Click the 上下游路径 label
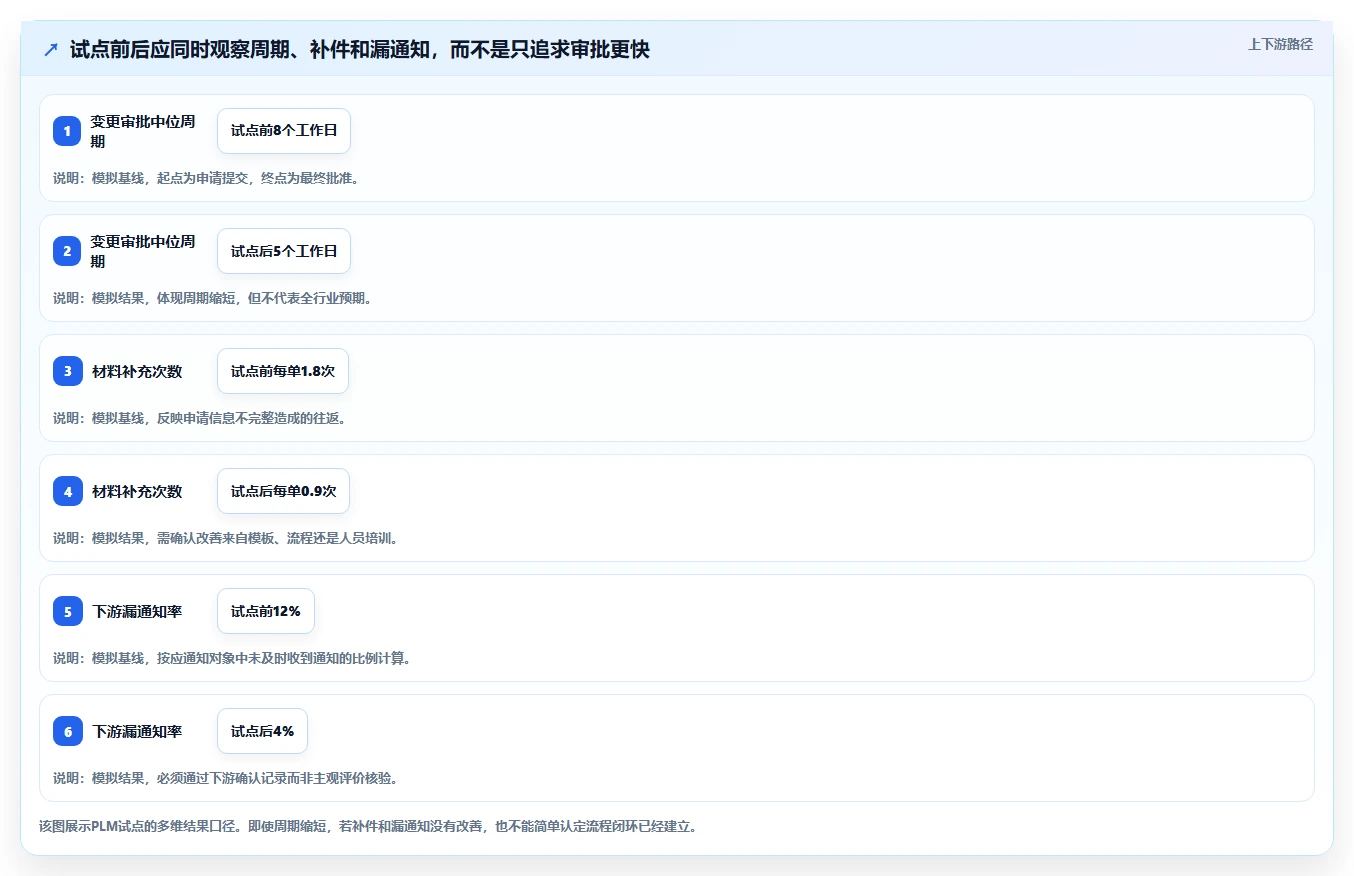The image size is (1354, 876). (1280, 44)
